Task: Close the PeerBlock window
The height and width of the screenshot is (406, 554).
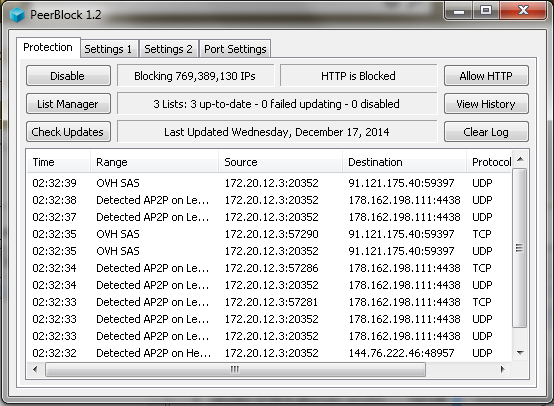Action: [x=523, y=11]
